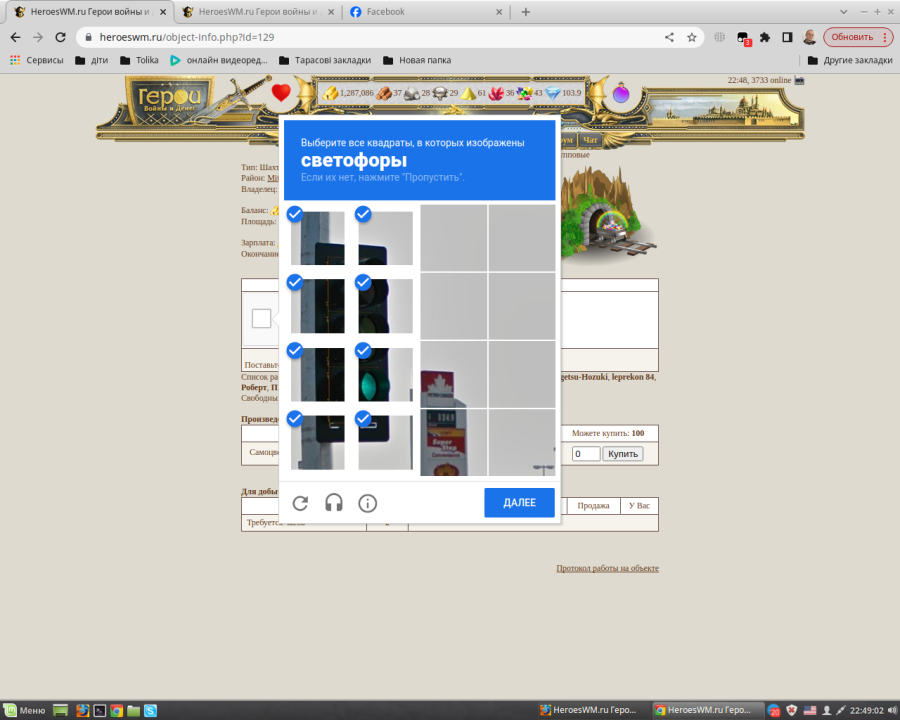Viewport: 900px width, 720px height.
Task: Bookmark this page with the star icon
Action: (692, 37)
